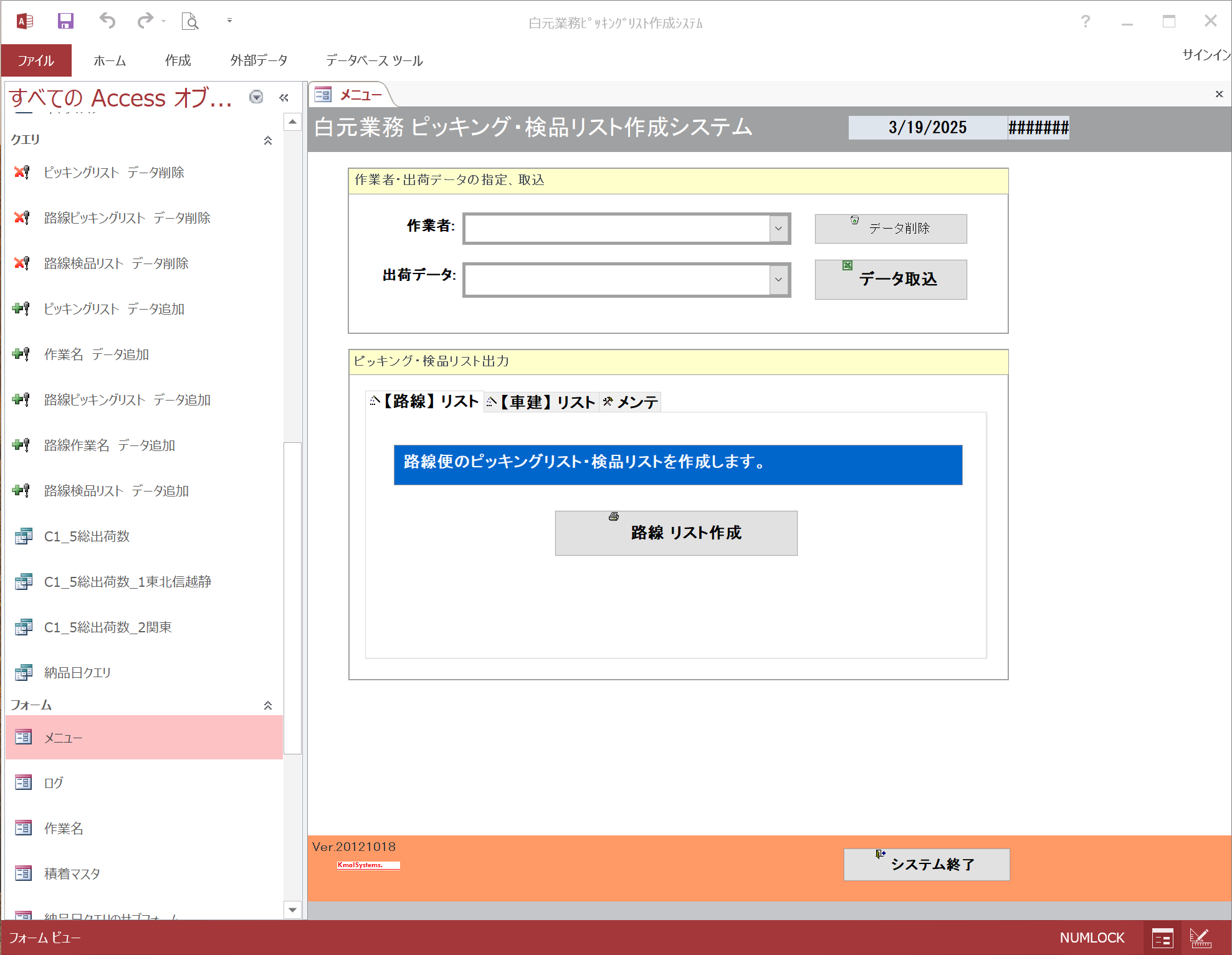Image resolution: width=1232 pixels, height=955 pixels.
Task: Switch to Design View in status bar
Action: pos(1200,938)
